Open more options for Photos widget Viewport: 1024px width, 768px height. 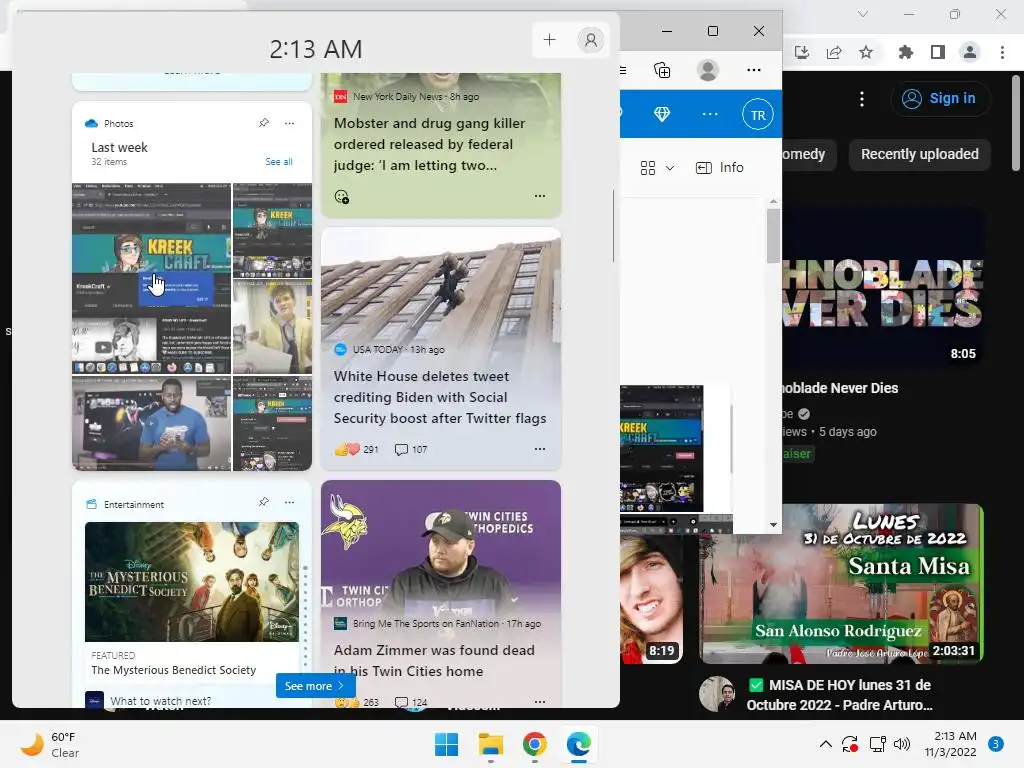pos(289,123)
